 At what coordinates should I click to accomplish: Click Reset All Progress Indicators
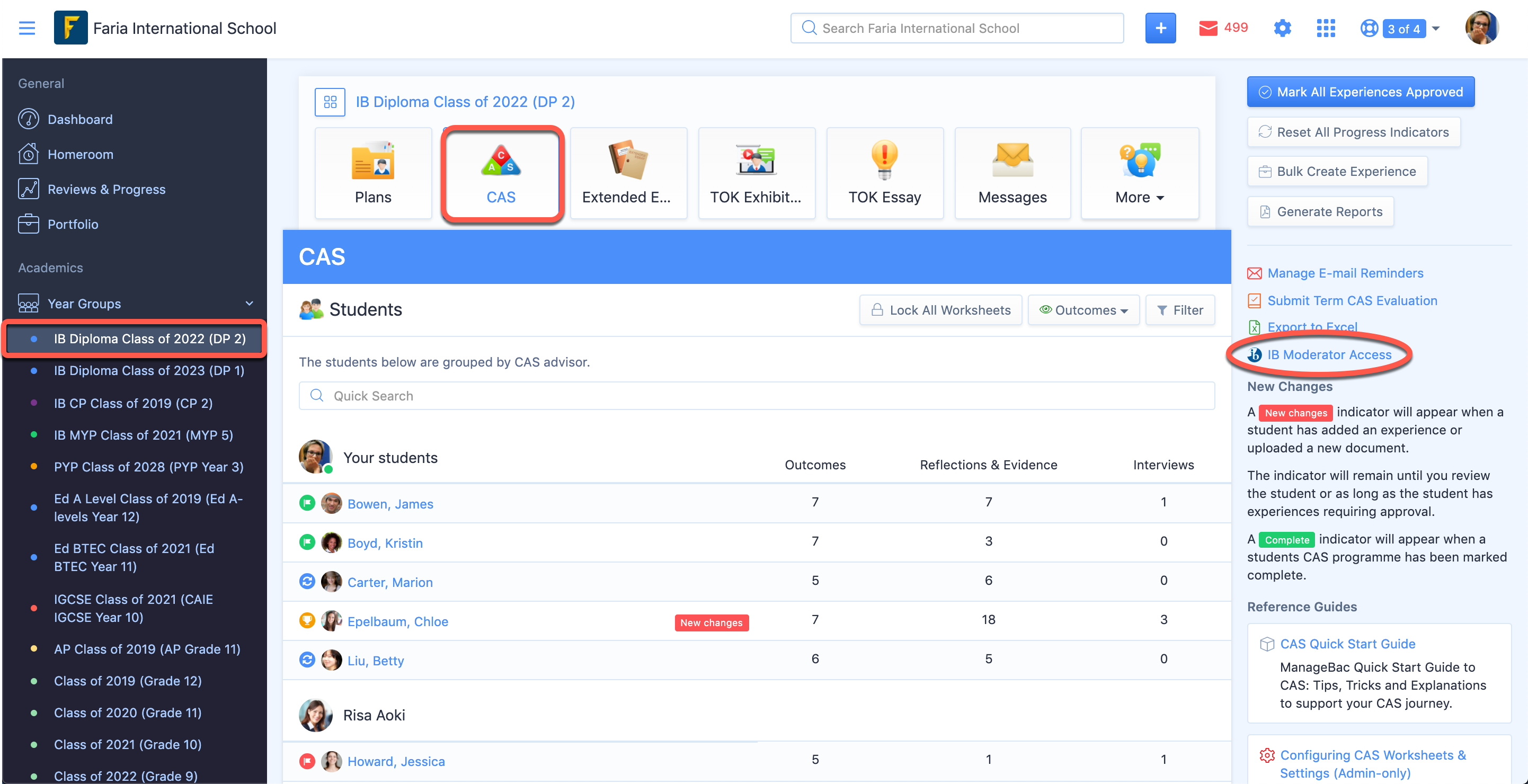pyautogui.click(x=1353, y=132)
